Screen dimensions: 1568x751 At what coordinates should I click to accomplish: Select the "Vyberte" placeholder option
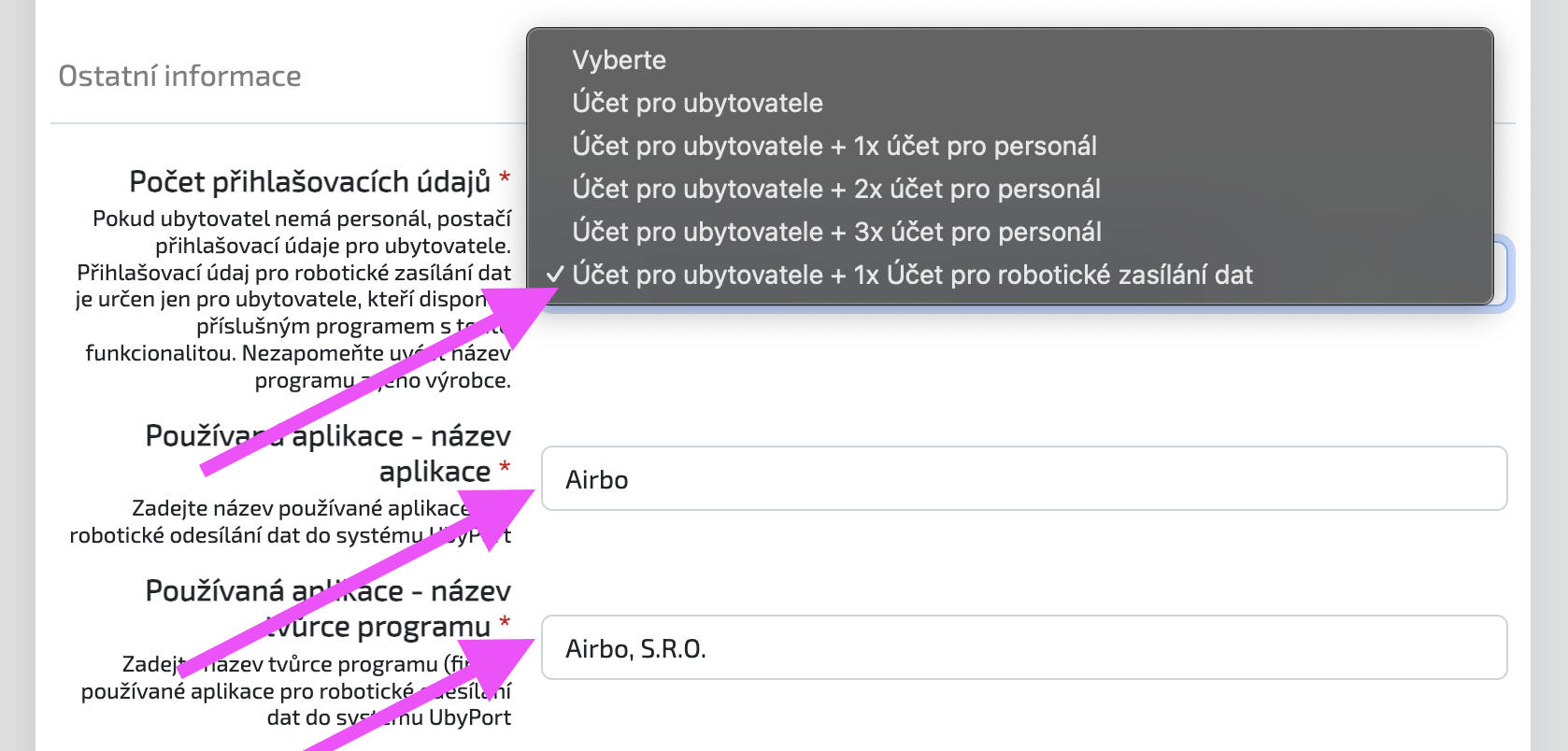pos(1009,60)
